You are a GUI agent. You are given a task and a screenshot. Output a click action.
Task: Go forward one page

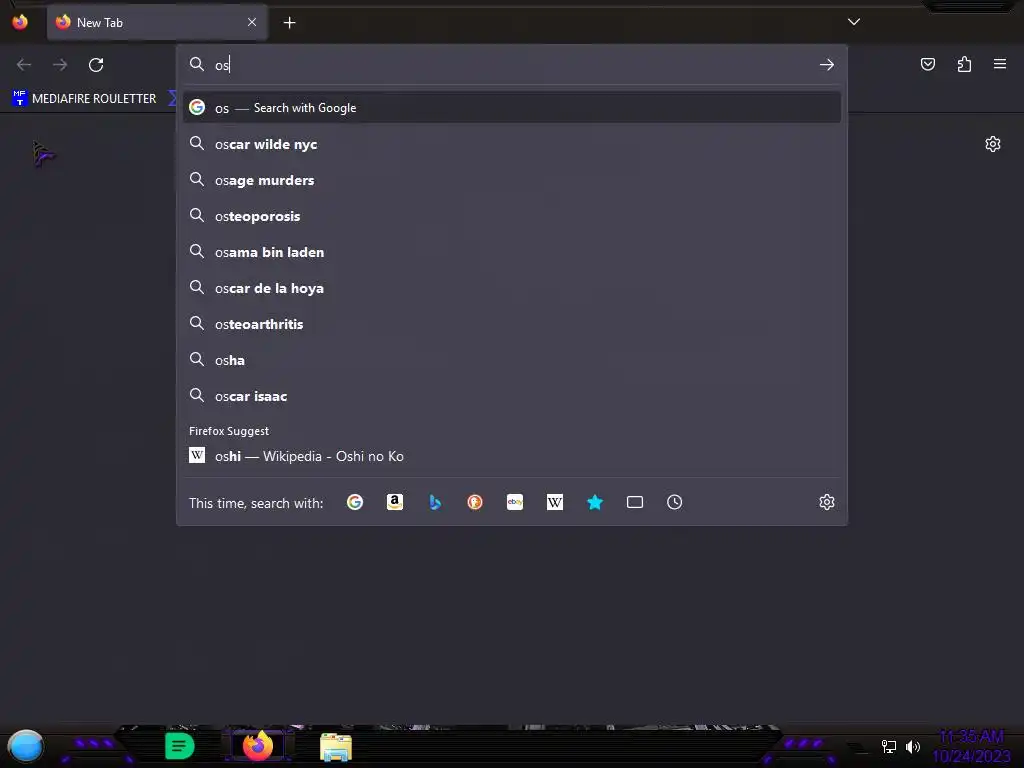60,65
